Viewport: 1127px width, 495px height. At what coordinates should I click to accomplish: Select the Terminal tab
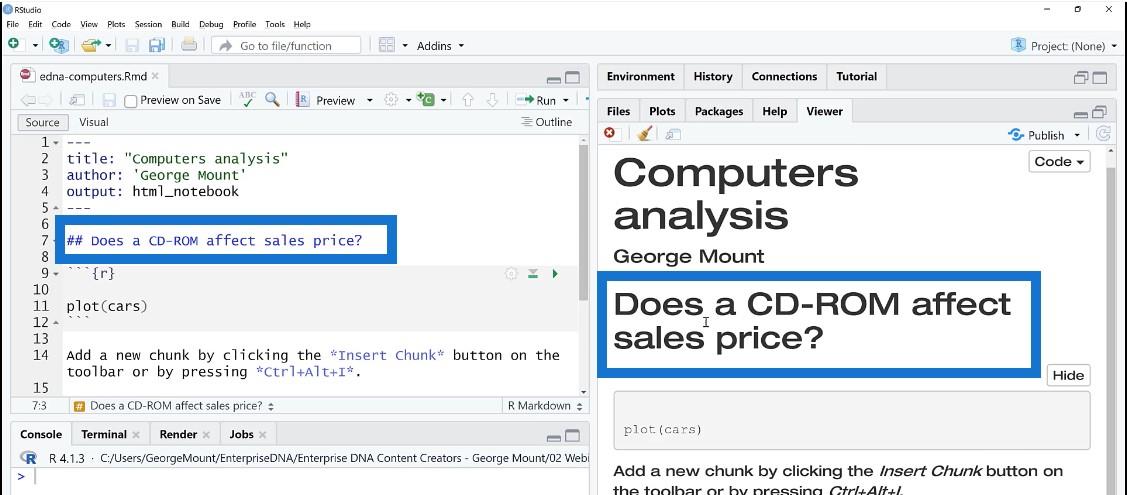[104, 434]
